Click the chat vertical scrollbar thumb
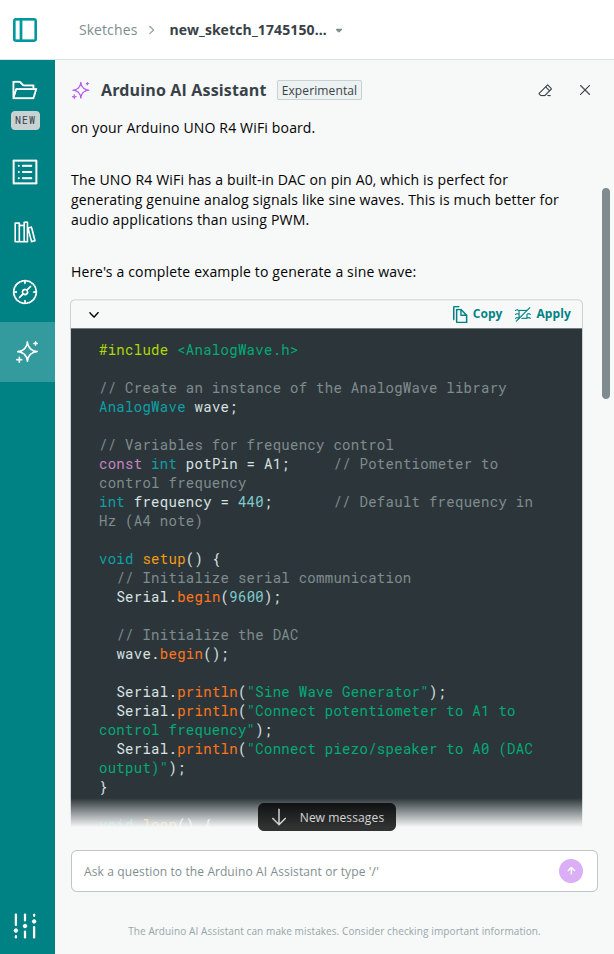The image size is (614, 954). pos(605,293)
